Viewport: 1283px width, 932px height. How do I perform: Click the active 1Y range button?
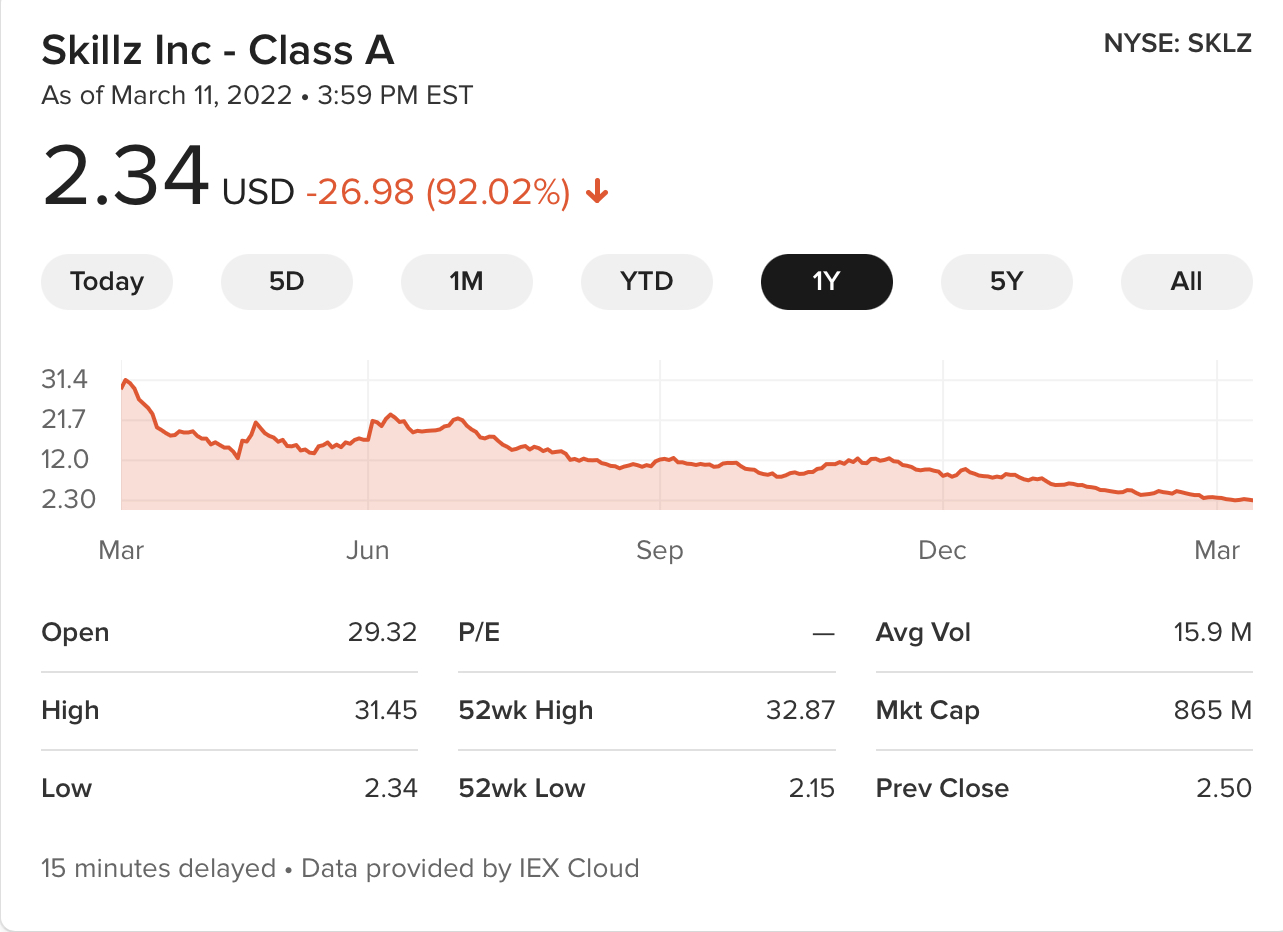click(826, 282)
